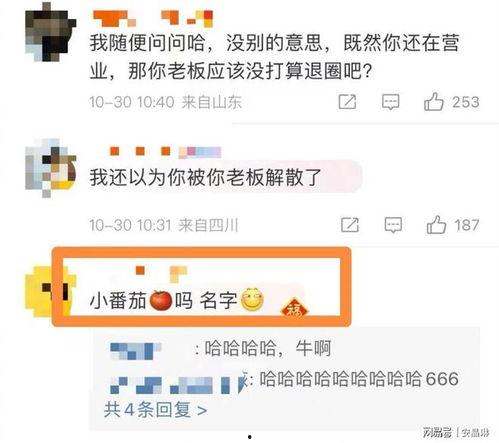Share the 10-30 10:40 Shandong comment
Image resolution: width=499 pixels, height=443 pixels.
tap(347, 102)
